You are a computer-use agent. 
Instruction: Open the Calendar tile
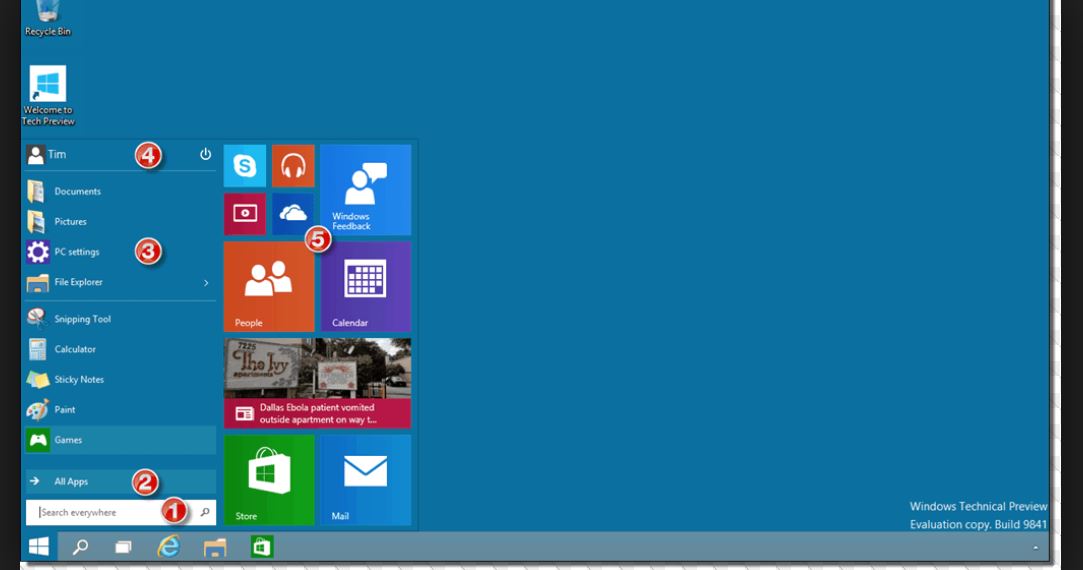(x=365, y=286)
